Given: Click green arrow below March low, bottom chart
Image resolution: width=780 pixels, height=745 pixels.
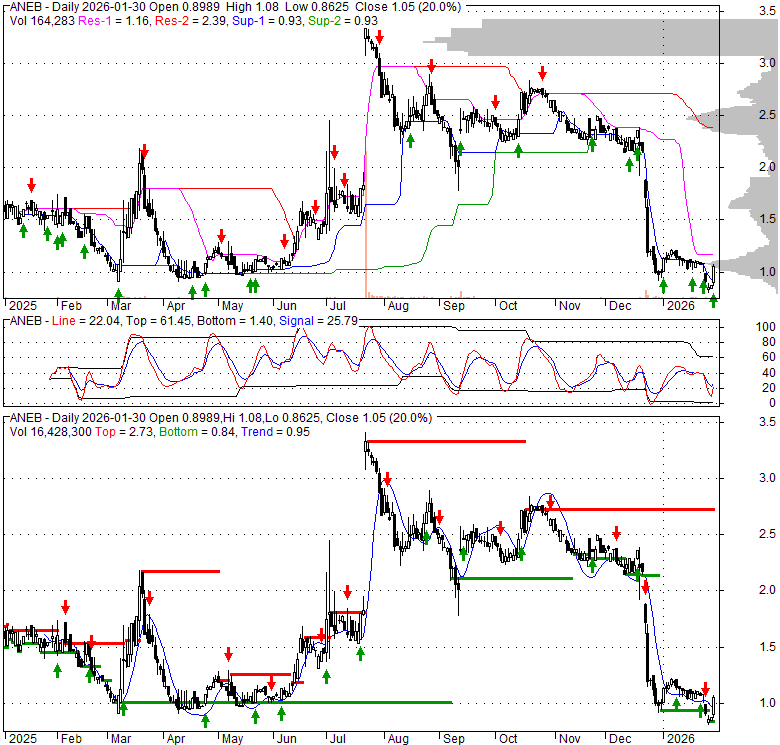Looking at the screenshot, I should pos(124,709).
